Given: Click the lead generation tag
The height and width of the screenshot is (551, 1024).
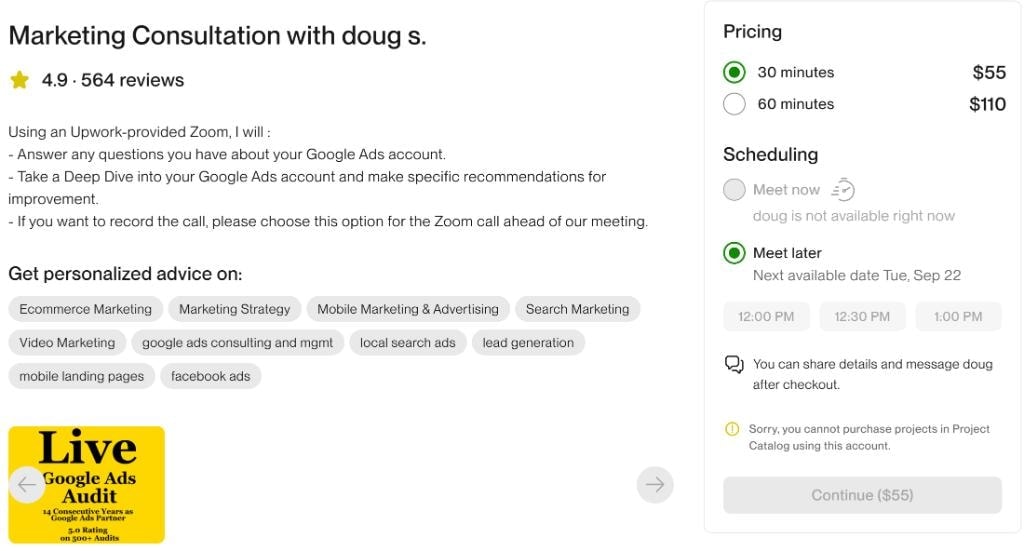Looking at the screenshot, I should pyautogui.click(x=528, y=343).
